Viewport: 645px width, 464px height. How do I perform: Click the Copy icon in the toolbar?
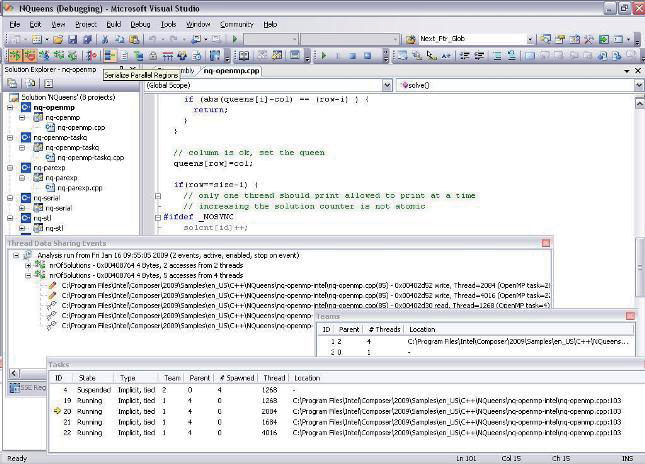point(120,39)
